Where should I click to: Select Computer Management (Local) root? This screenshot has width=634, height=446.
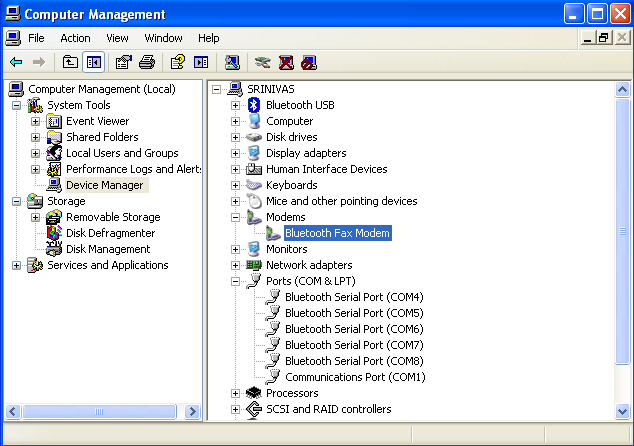pyautogui.click(x=102, y=89)
